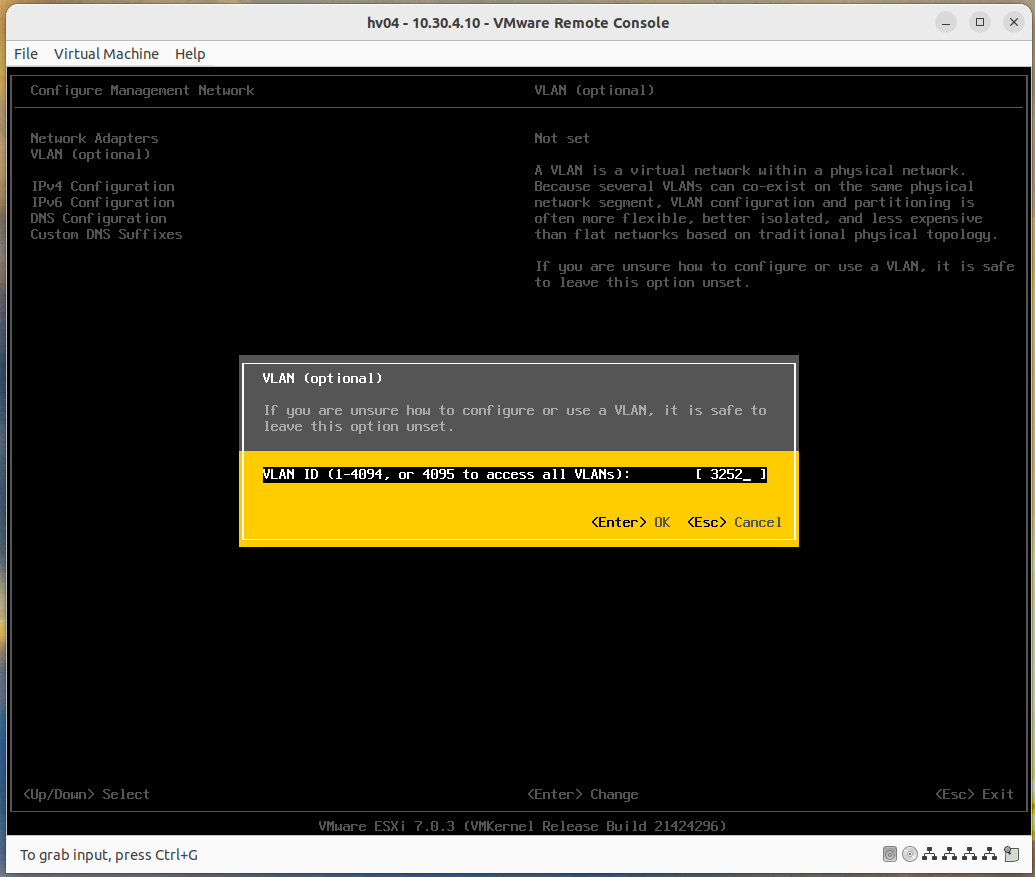Open the File menu
The image size is (1035, 877).
[x=25, y=54]
